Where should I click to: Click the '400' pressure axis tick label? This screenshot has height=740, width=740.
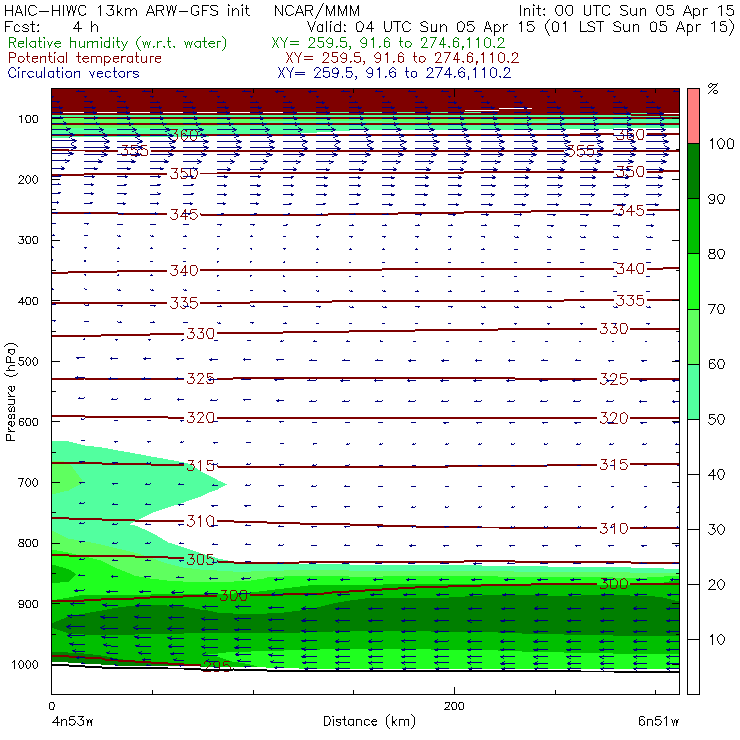point(28,301)
